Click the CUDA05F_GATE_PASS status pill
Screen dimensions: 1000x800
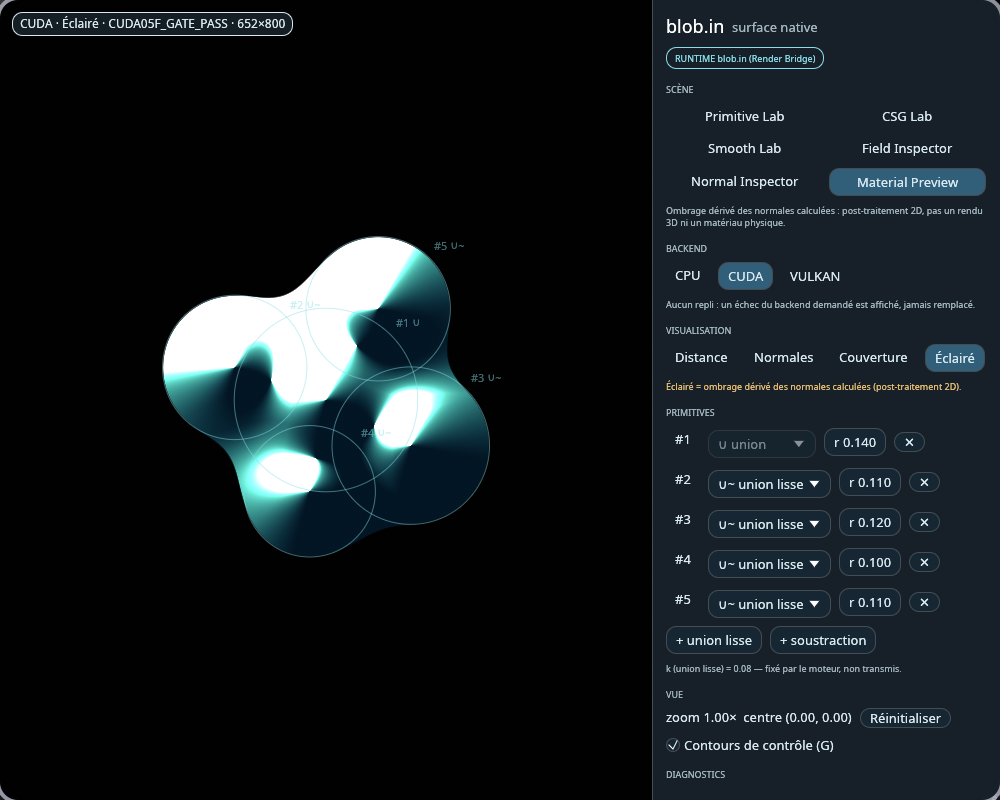click(152, 24)
